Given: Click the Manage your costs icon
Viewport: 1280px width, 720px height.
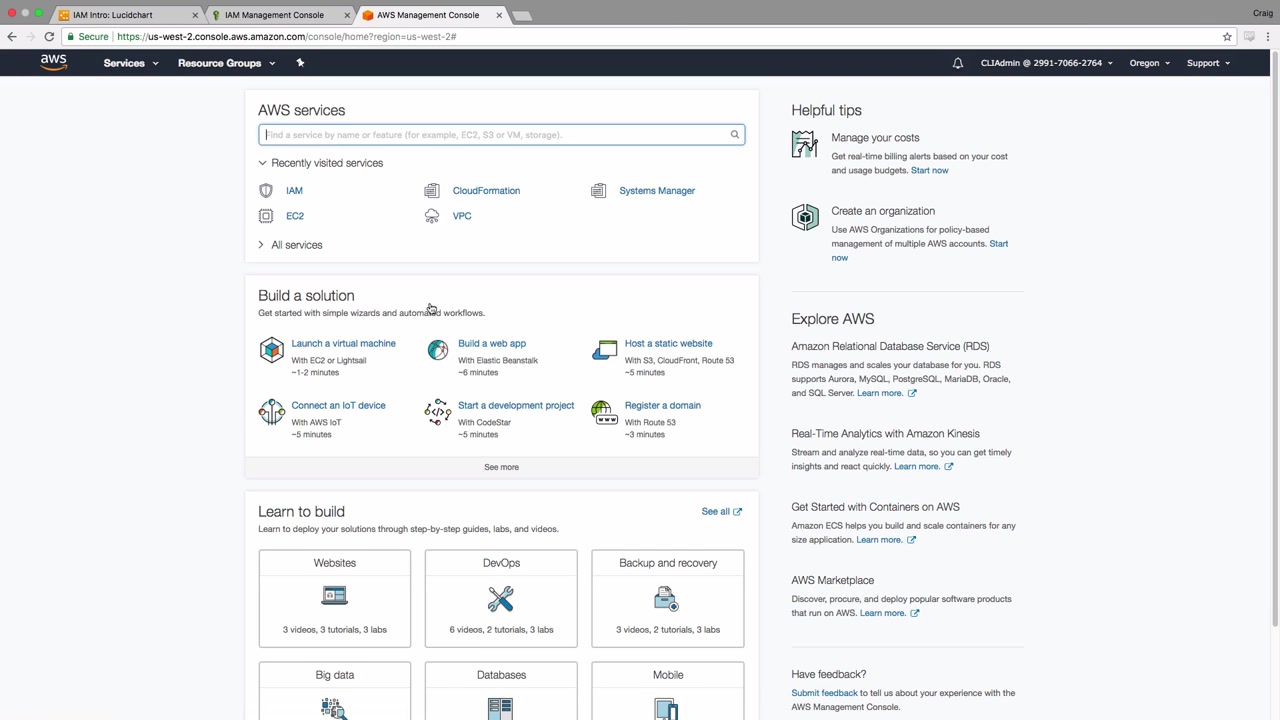Looking at the screenshot, I should pyautogui.click(x=805, y=144).
